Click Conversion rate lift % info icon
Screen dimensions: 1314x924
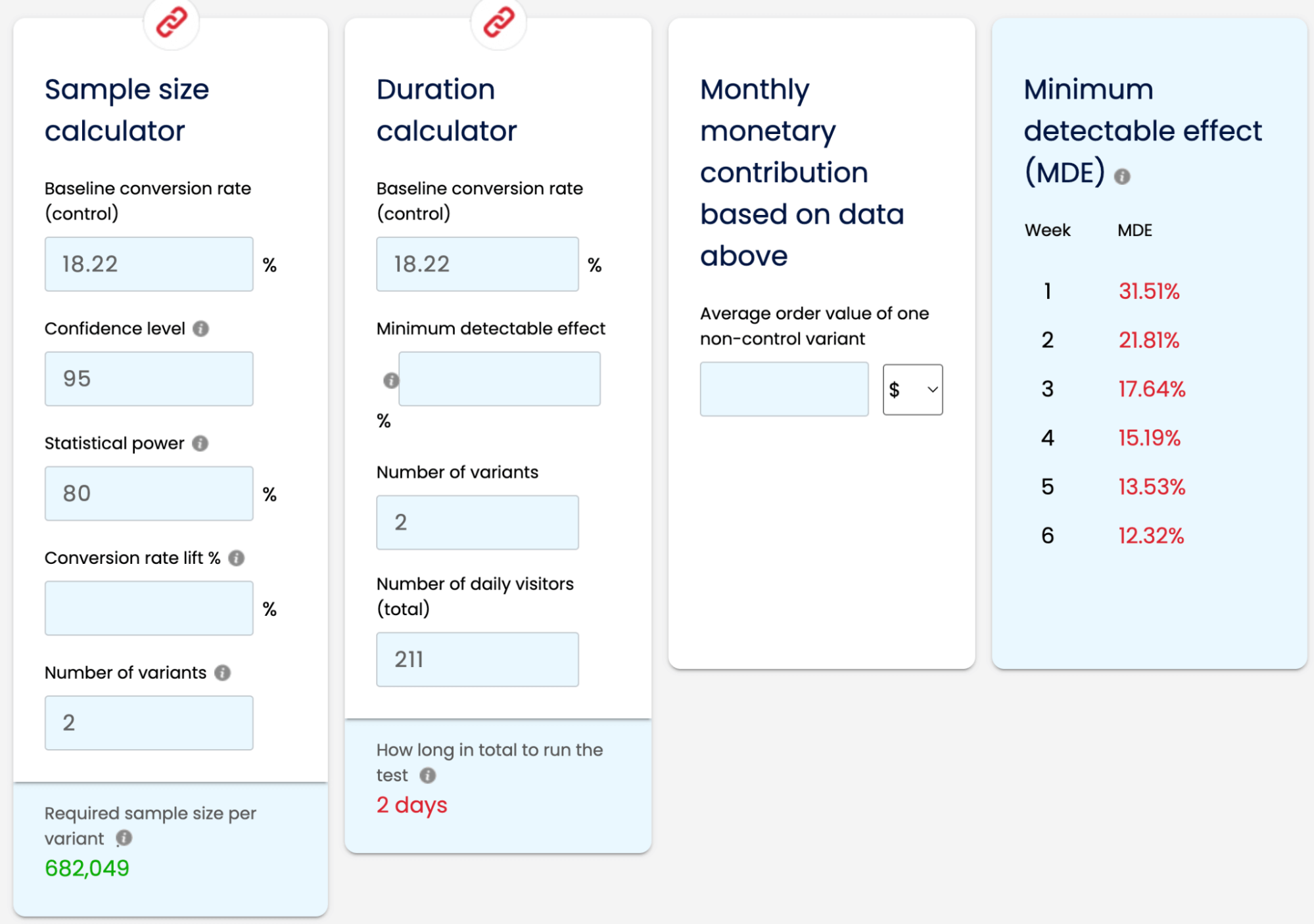pyautogui.click(x=237, y=558)
